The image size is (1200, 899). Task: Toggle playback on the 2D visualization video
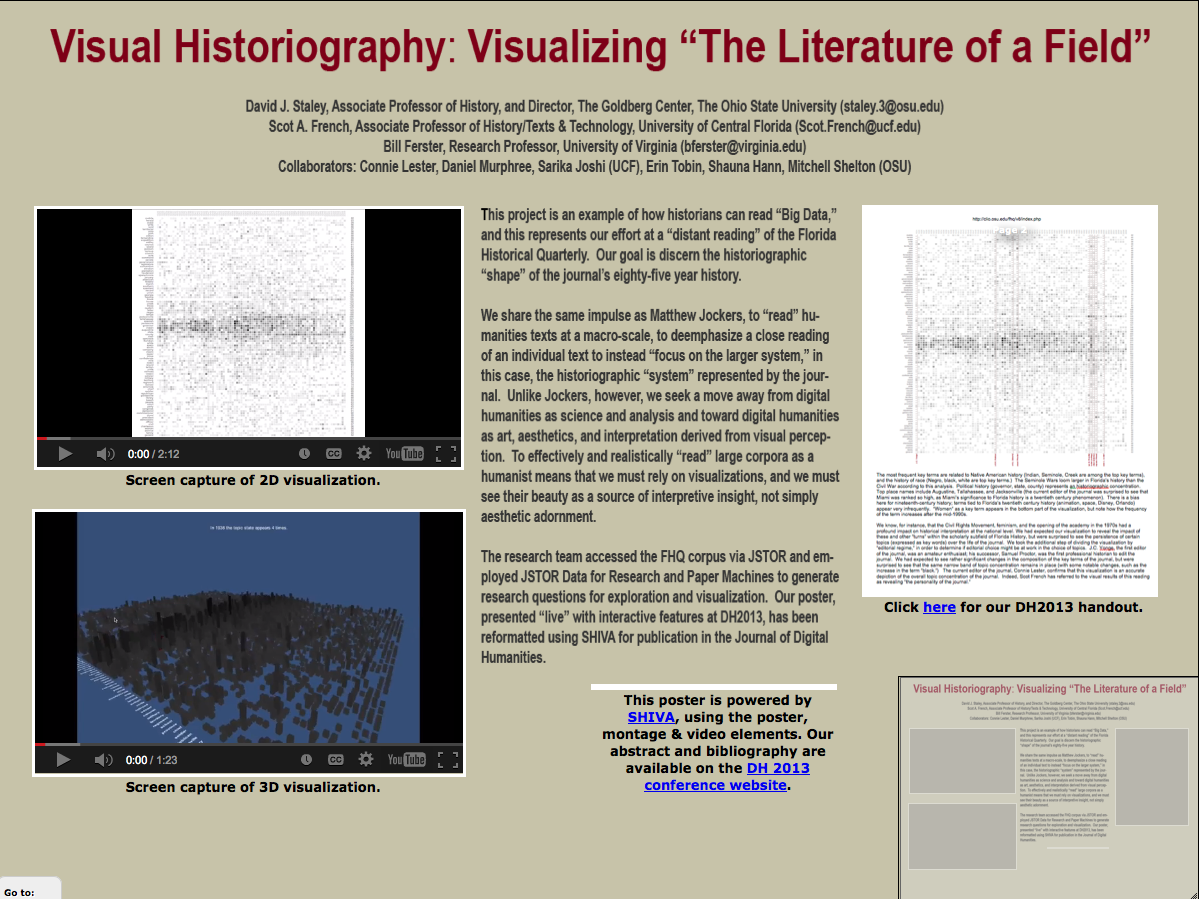pos(65,453)
